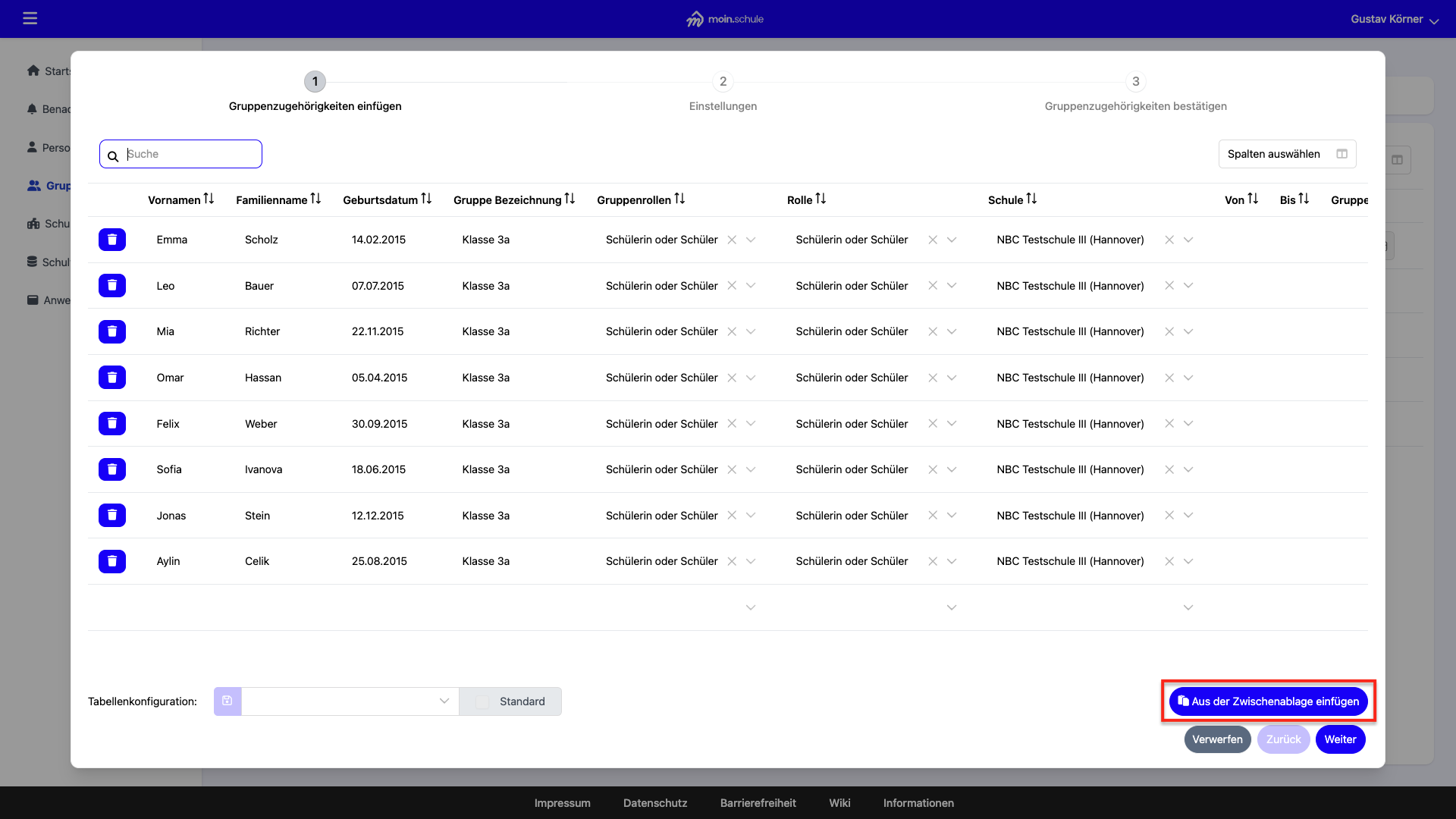
Task: Clear Rolle value for Leo
Action: pos(933,286)
